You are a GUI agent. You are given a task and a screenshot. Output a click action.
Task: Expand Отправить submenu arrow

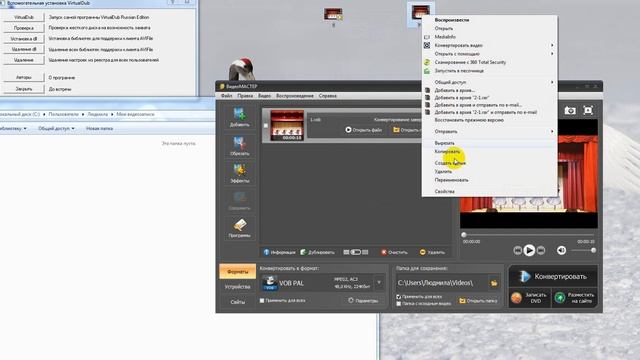pos(552,131)
